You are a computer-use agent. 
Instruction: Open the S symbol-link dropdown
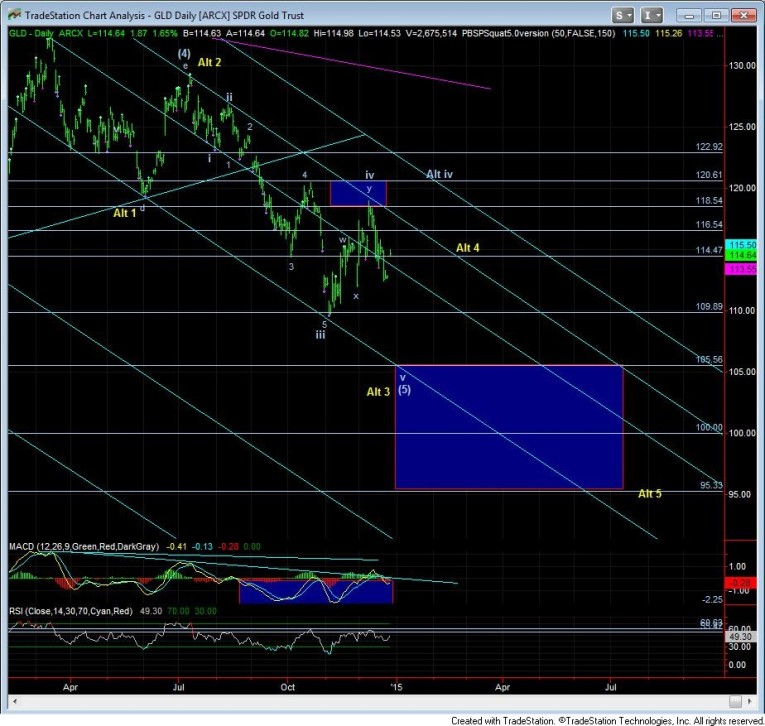click(623, 15)
